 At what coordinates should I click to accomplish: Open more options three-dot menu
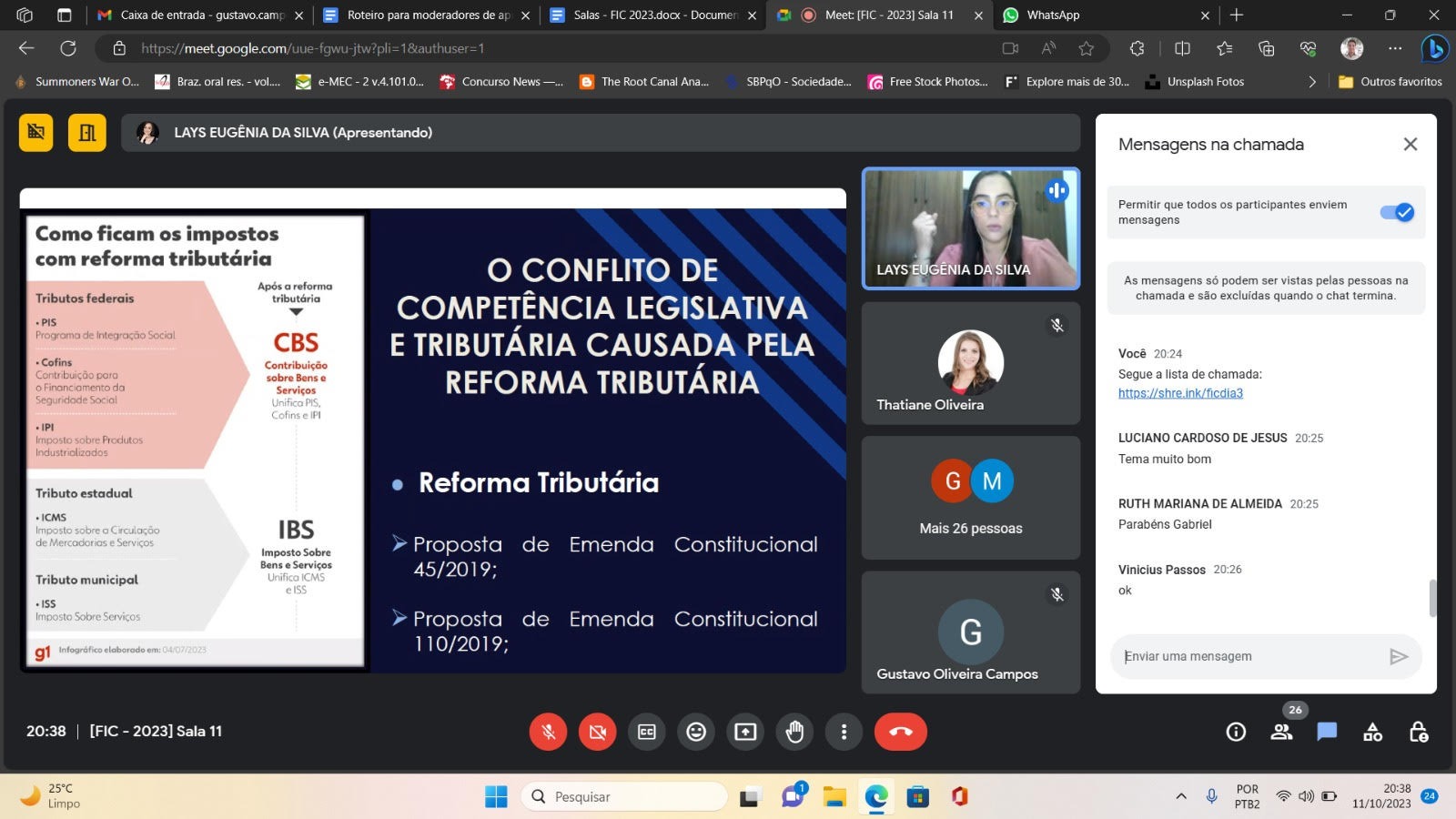click(x=844, y=732)
